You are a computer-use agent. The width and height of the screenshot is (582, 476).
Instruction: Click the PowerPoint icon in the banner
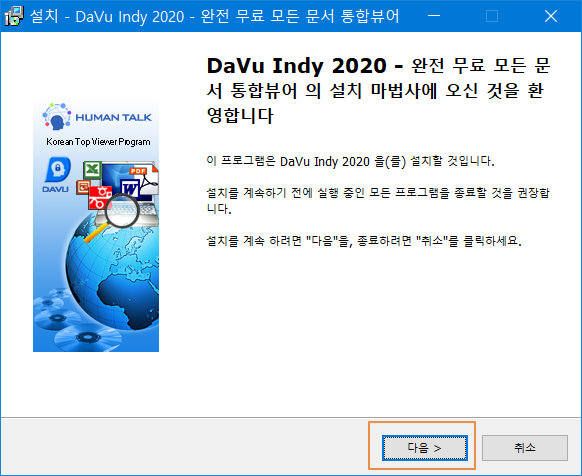(x=83, y=187)
